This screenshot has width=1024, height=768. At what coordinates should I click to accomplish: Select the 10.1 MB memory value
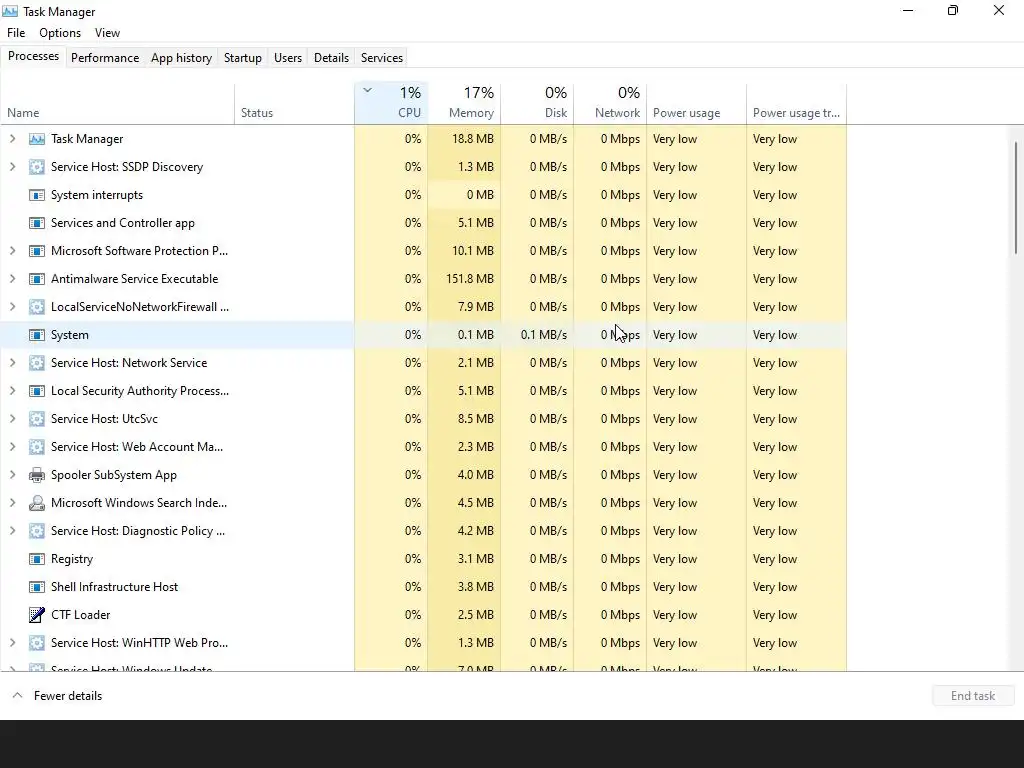click(x=473, y=251)
